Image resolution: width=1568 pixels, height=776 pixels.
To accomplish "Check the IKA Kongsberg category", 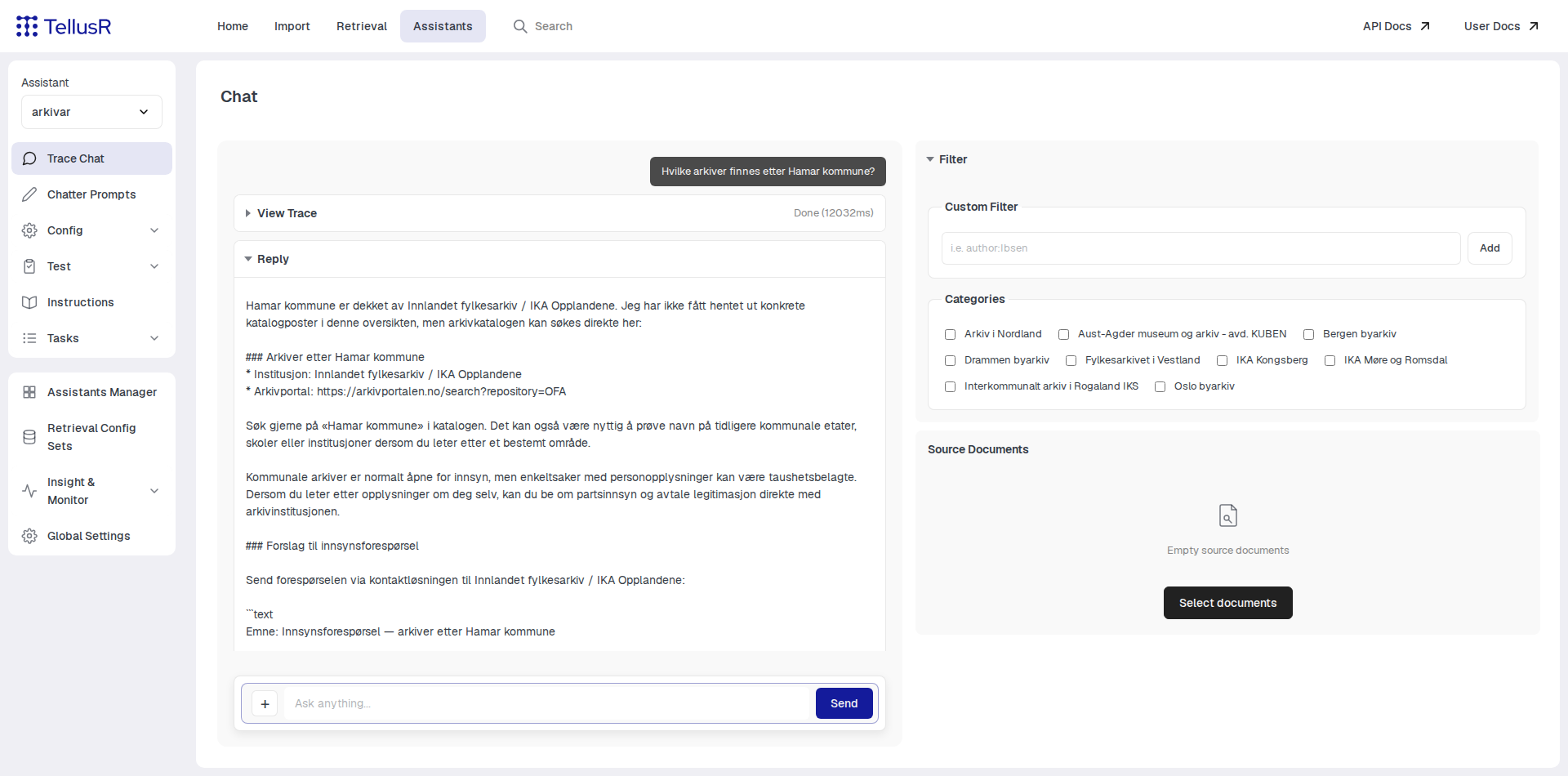I will click(x=1222, y=360).
